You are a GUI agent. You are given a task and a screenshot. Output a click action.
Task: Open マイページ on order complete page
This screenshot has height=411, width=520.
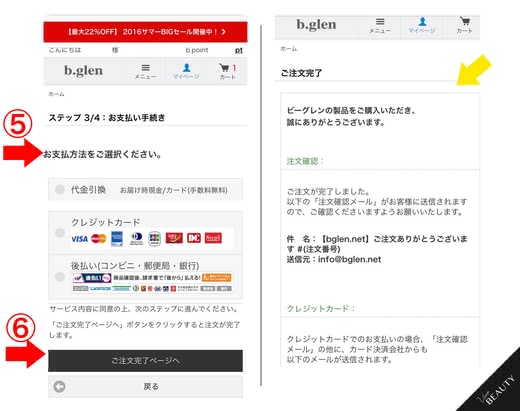click(422, 26)
